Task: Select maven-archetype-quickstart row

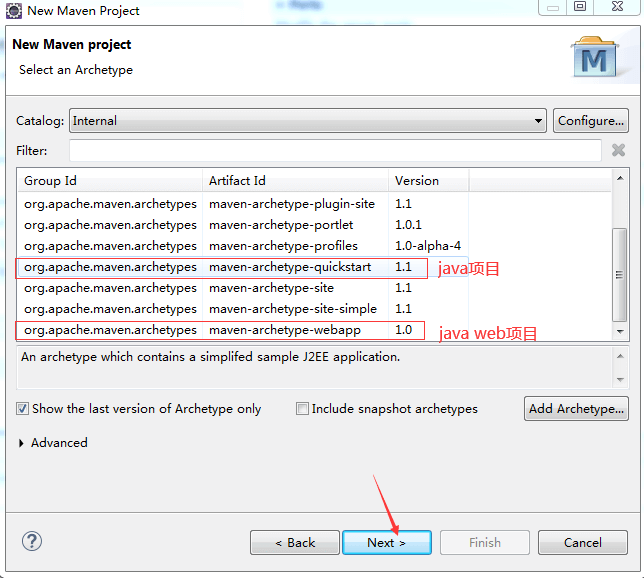Action: (x=242, y=267)
